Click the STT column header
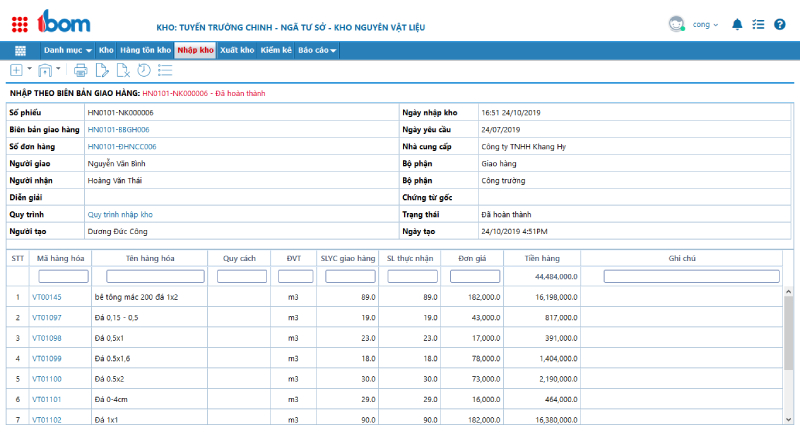The image size is (800, 446). [18, 258]
